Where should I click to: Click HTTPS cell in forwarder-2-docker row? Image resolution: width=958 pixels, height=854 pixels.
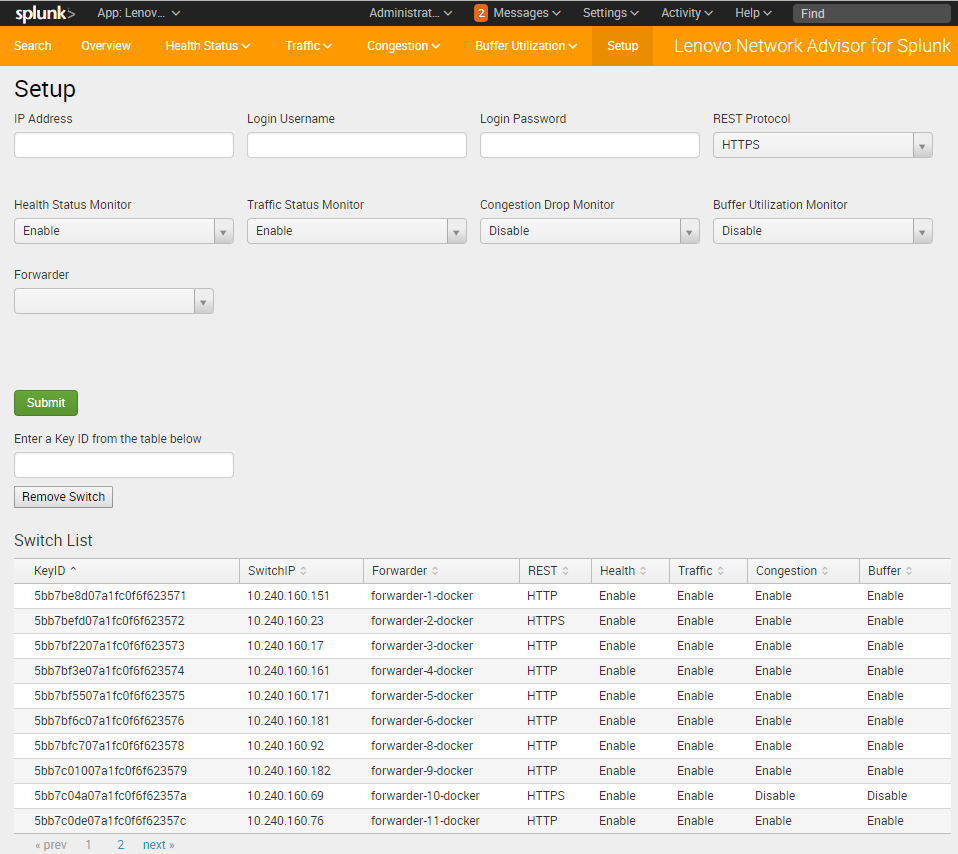[x=546, y=621]
